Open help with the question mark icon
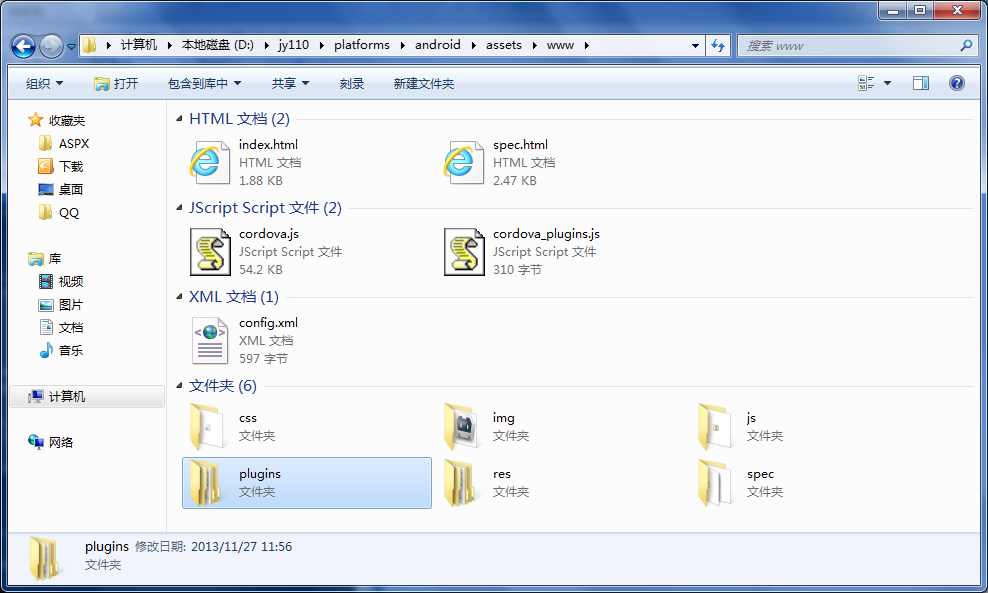The height and width of the screenshot is (593, 988). 956,83
